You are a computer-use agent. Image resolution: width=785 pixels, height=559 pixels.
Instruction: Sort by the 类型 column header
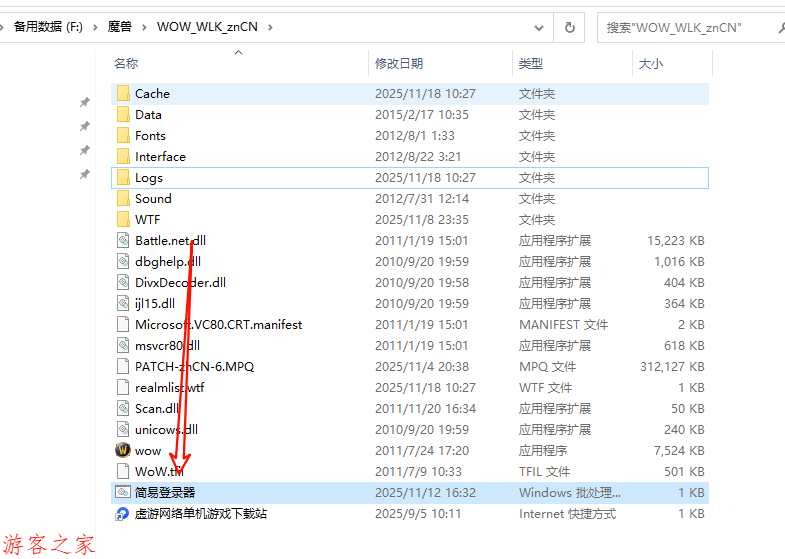click(530, 64)
